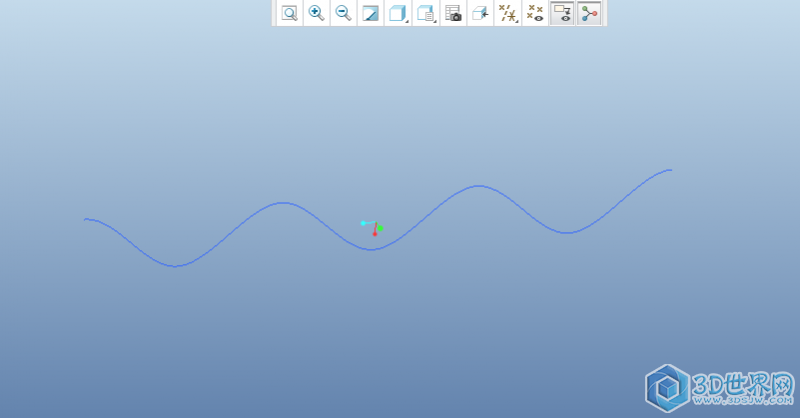Expand the Saved Orientations list
Screen dimensions: 800x418
[x=426, y=13]
